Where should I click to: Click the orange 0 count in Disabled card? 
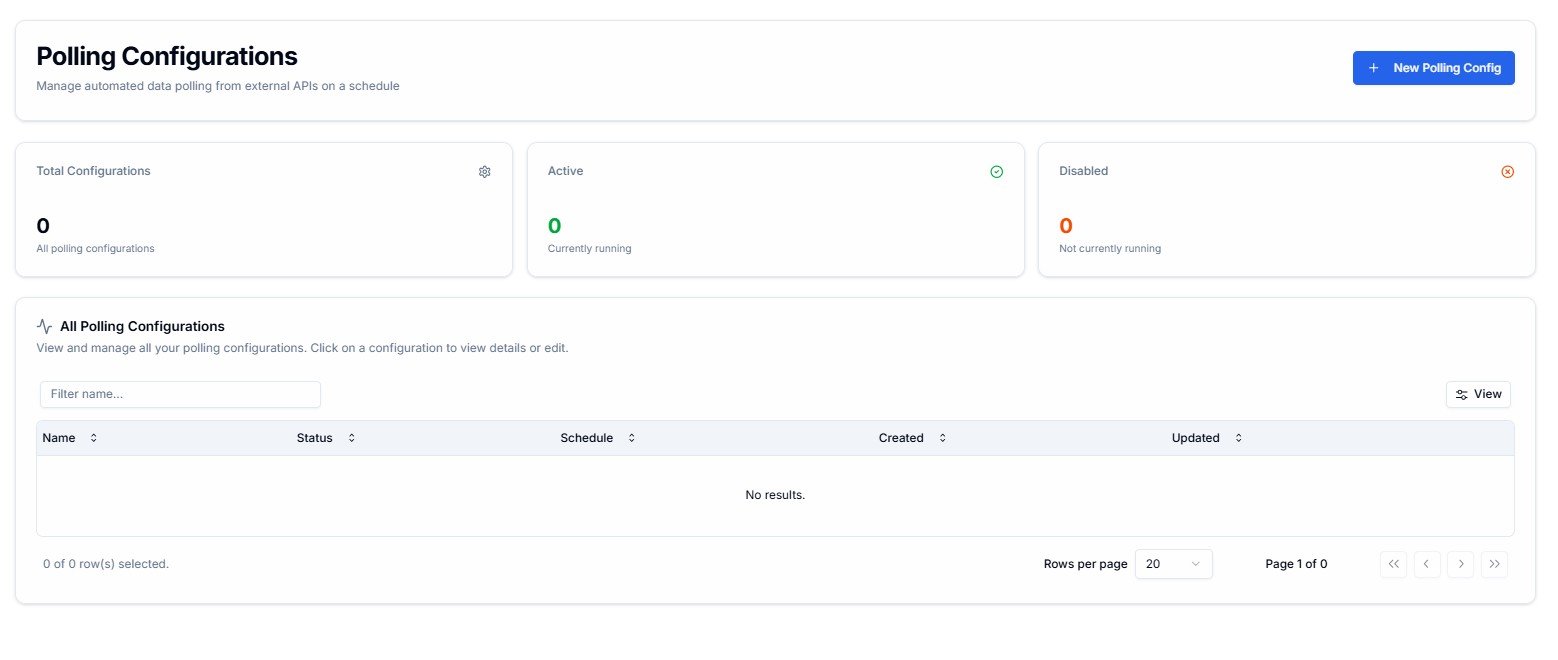1066,226
